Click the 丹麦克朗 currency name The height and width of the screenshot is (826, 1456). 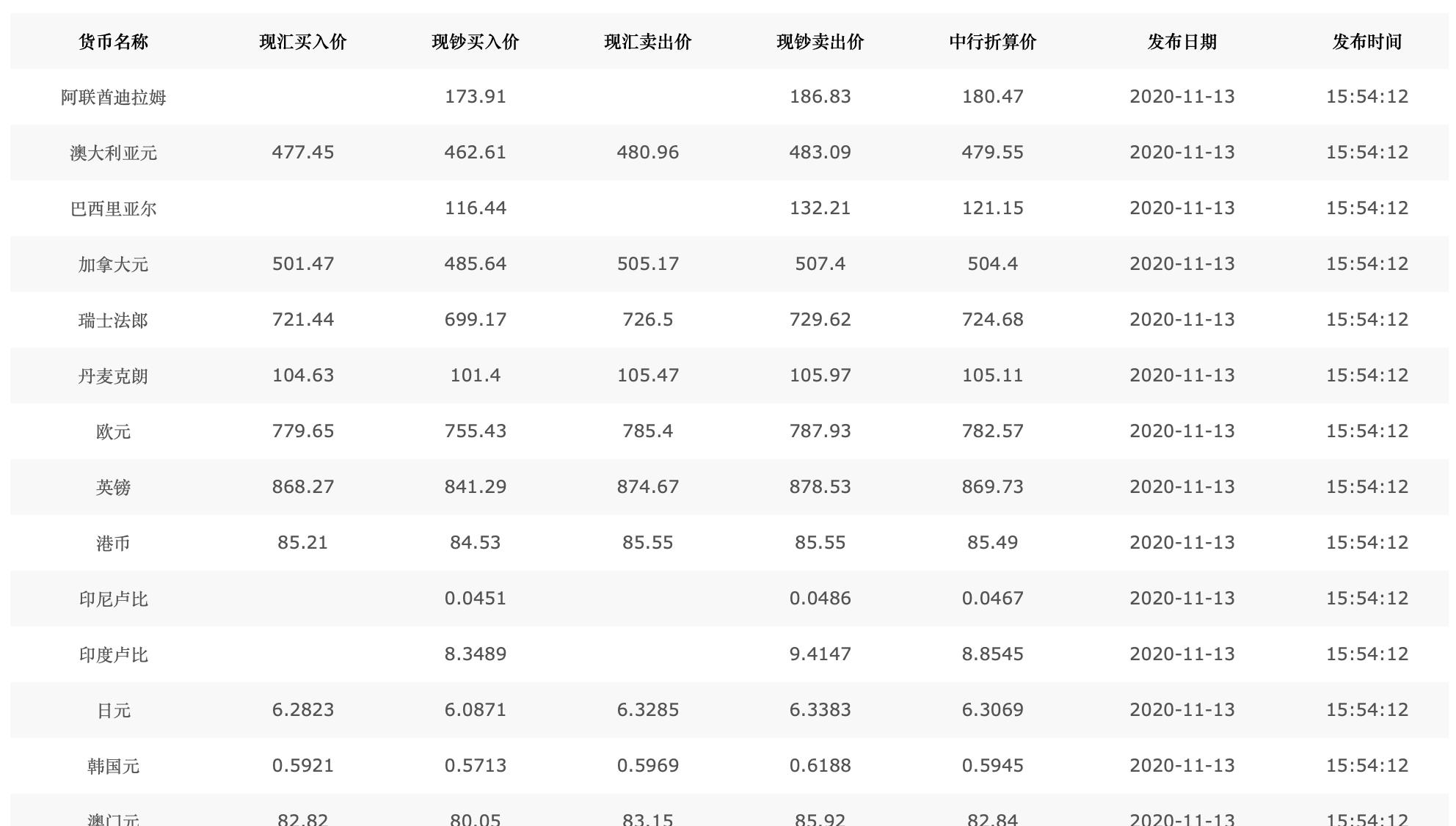(114, 376)
